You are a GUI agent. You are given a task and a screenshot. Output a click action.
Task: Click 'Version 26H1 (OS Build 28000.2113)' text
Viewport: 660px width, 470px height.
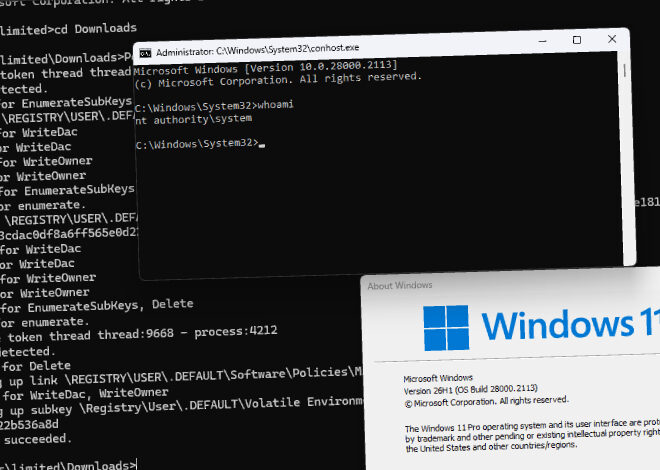[x=471, y=390]
